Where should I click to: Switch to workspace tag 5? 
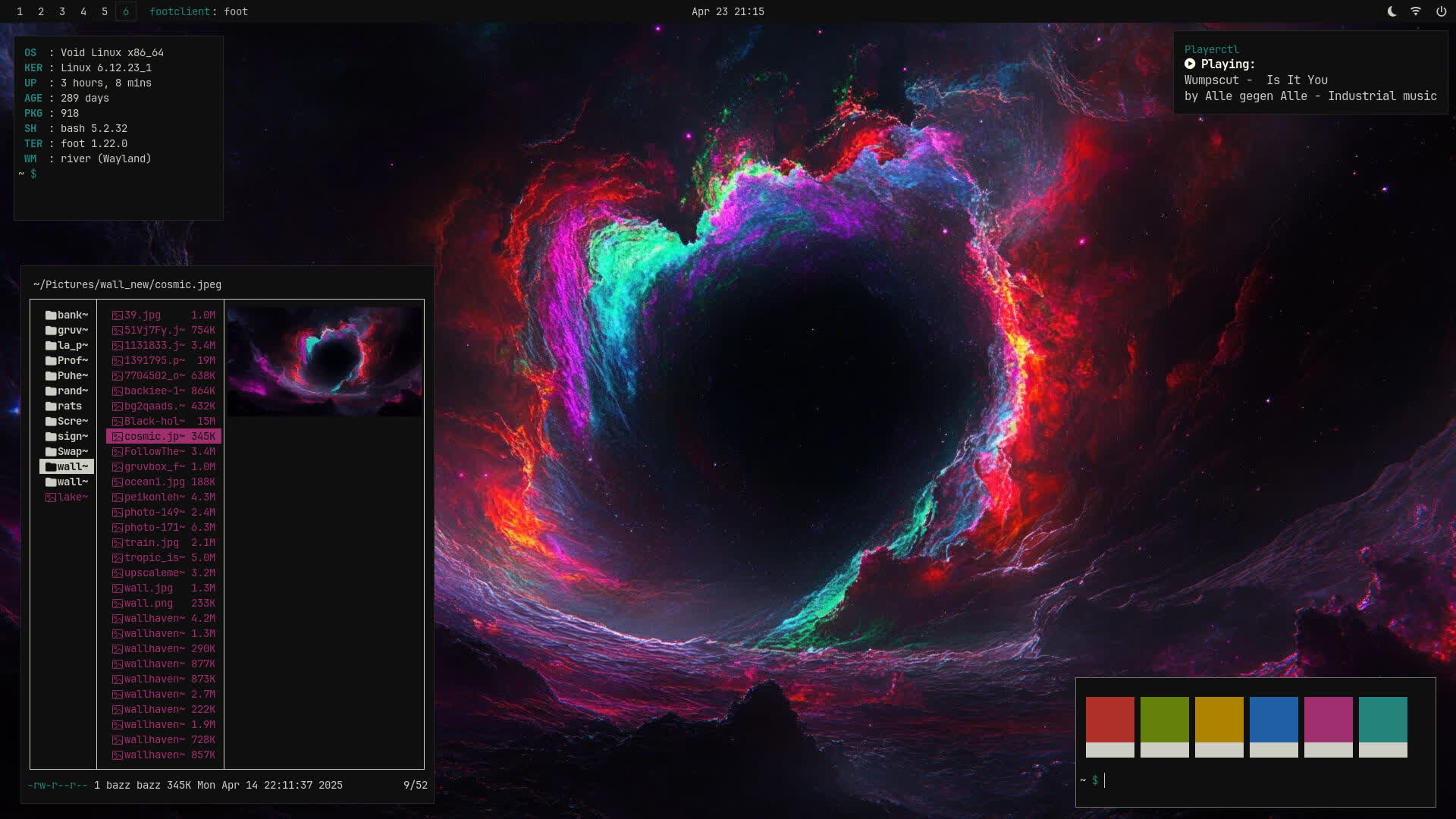click(x=105, y=11)
